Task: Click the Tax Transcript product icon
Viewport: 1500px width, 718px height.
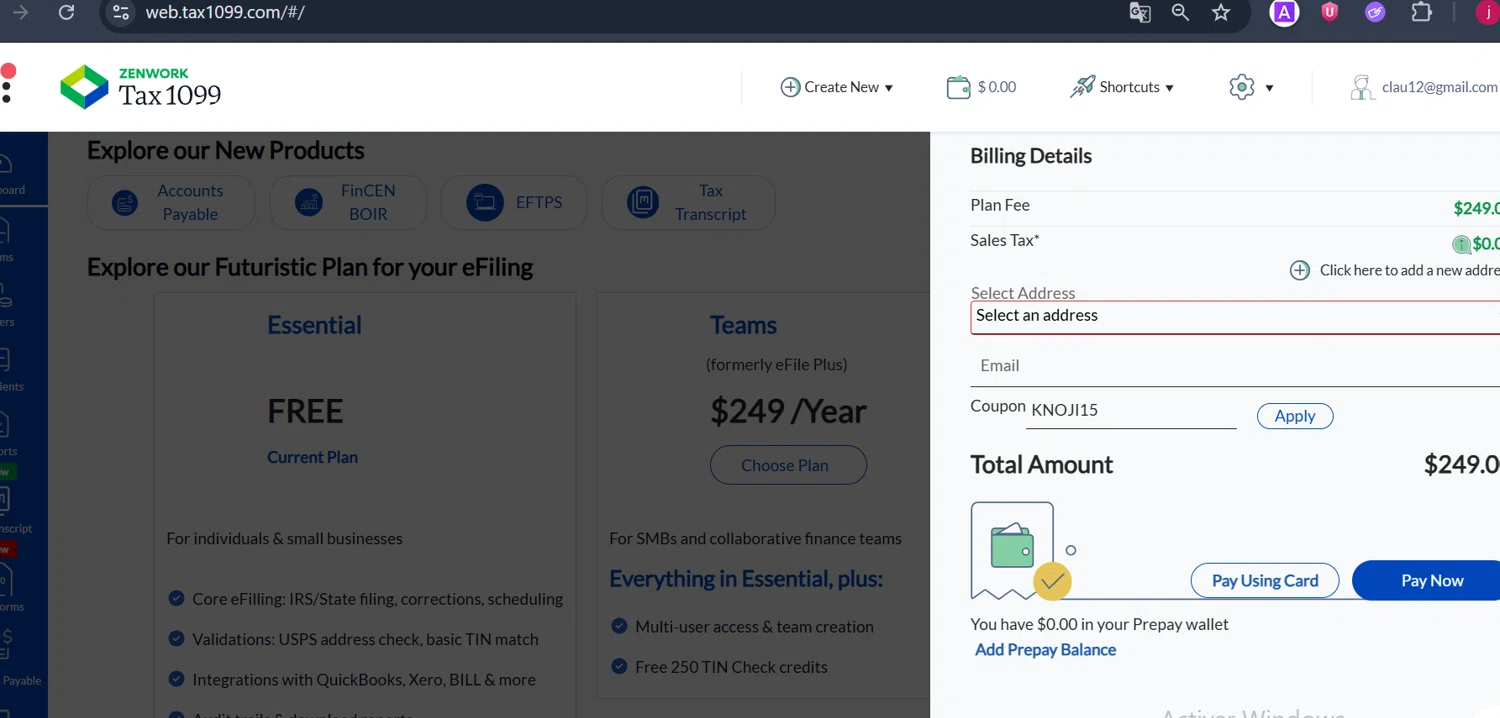Action: [x=643, y=202]
